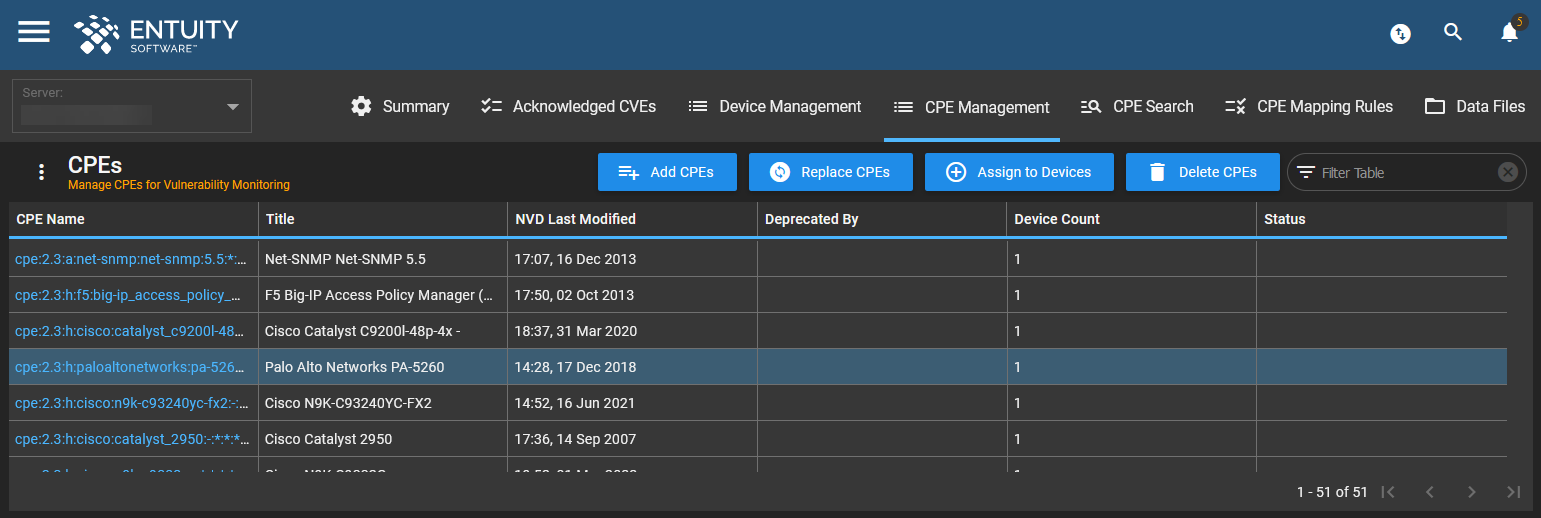Viewport: 1541px width, 518px height.
Task: Go to next page of table
Action: (x=1472, y=492)
